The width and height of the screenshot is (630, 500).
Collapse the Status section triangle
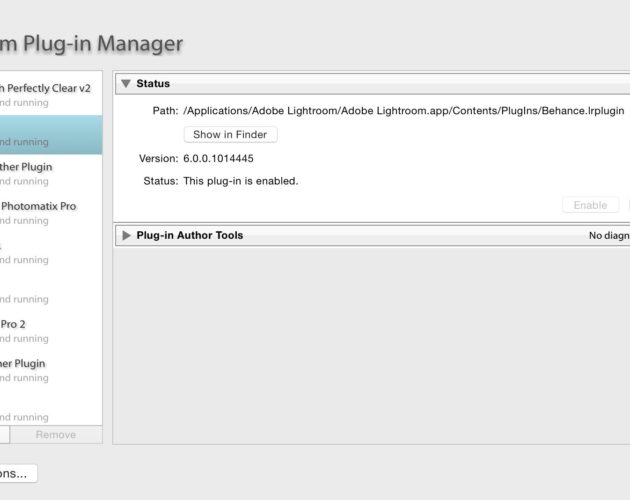click(126, 84)
